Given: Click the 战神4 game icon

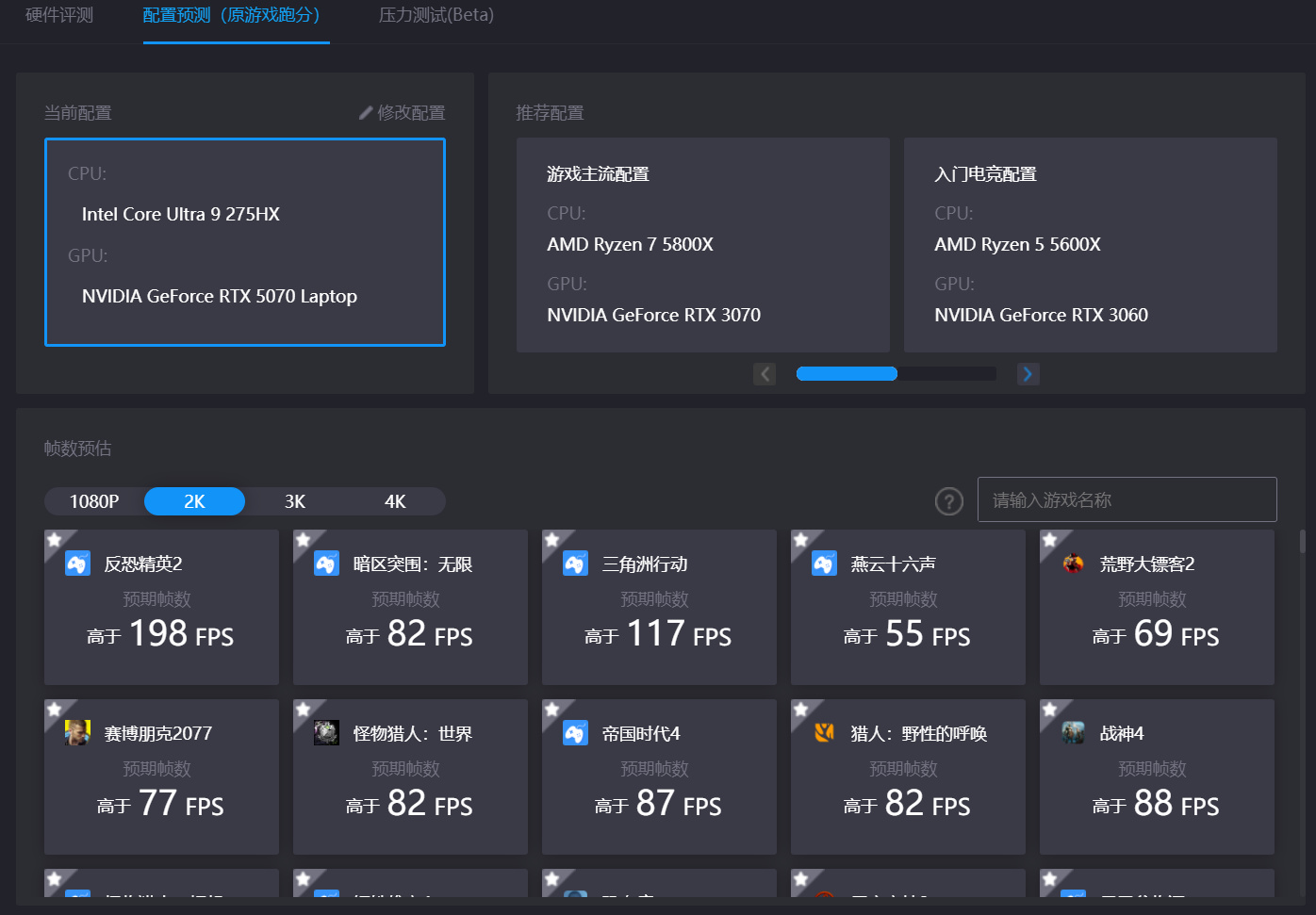Looking at the screenshot, I should (1073, 733).
